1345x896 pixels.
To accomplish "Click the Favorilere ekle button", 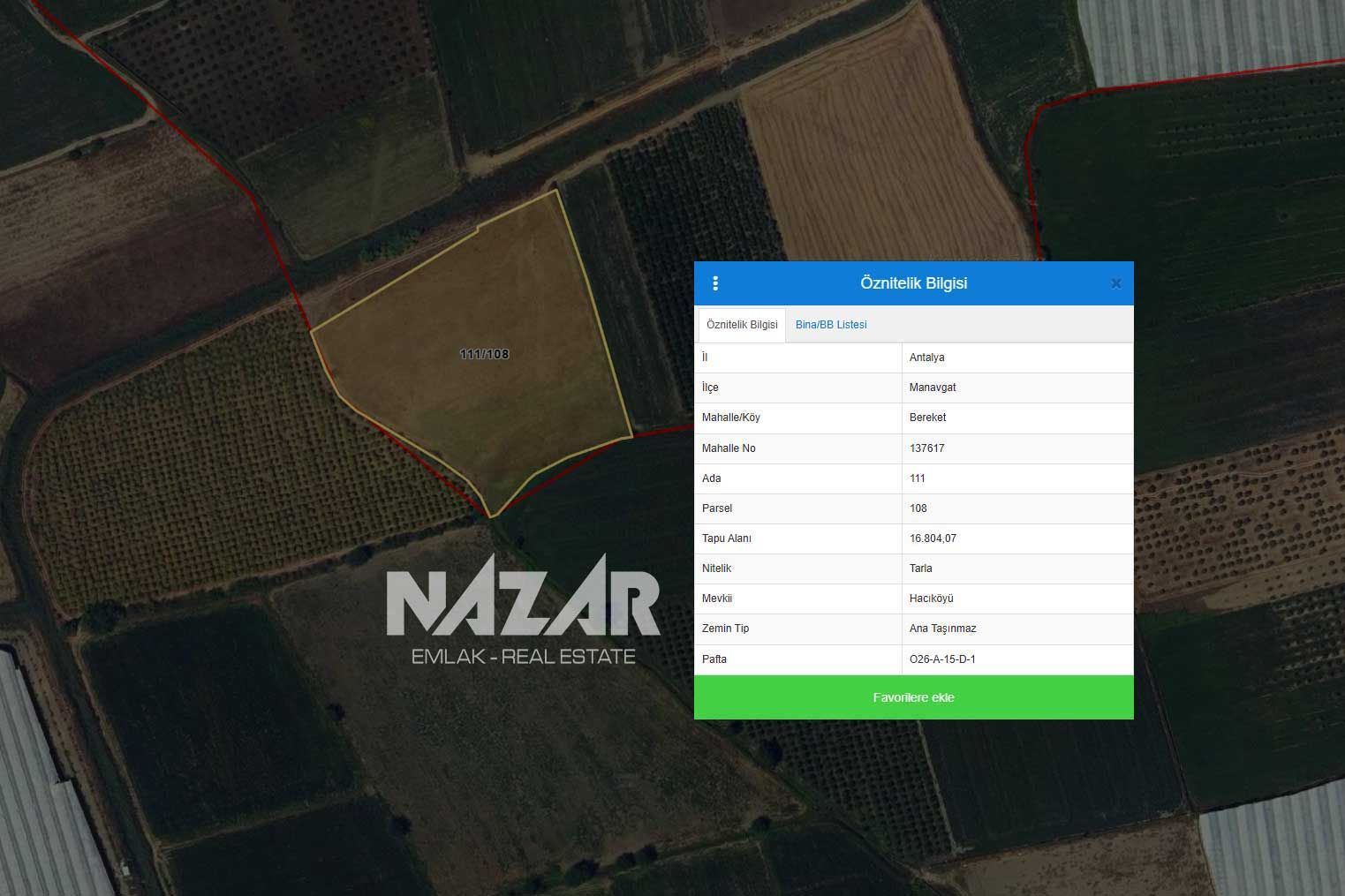I will coord(913,697).
